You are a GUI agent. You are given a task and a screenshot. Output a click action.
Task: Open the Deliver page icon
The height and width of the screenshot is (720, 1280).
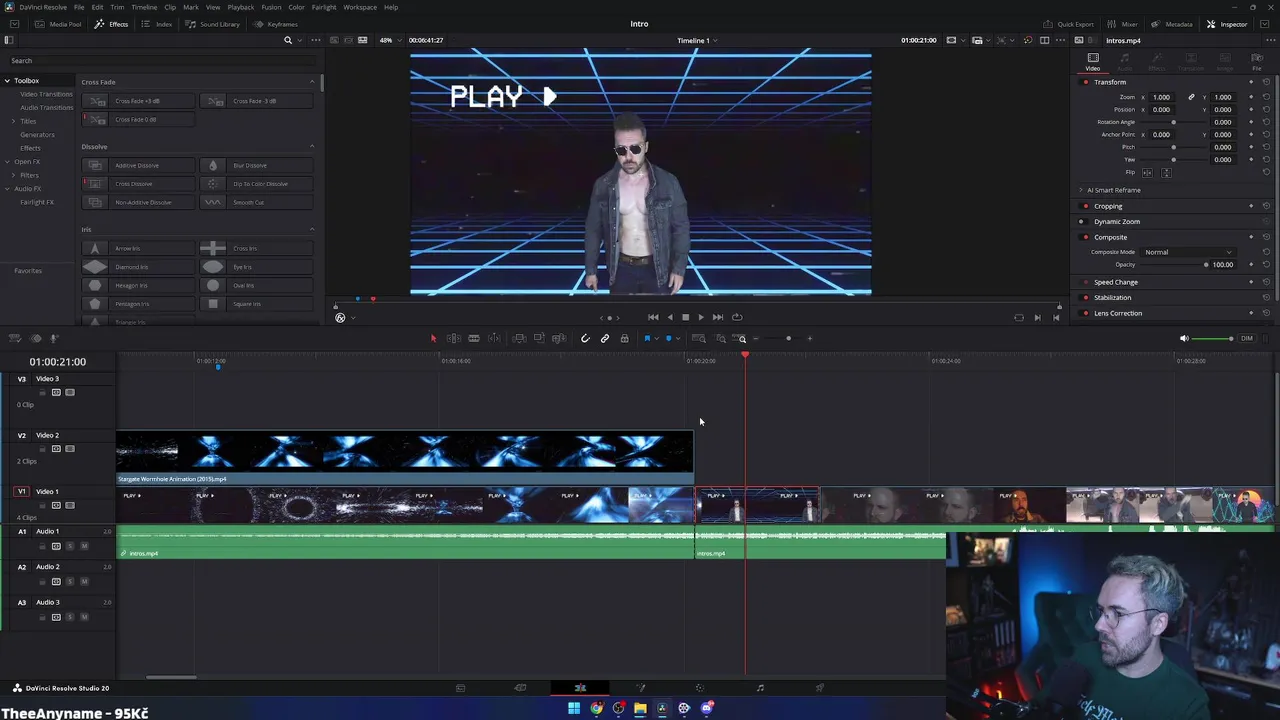tap(820, 688)
